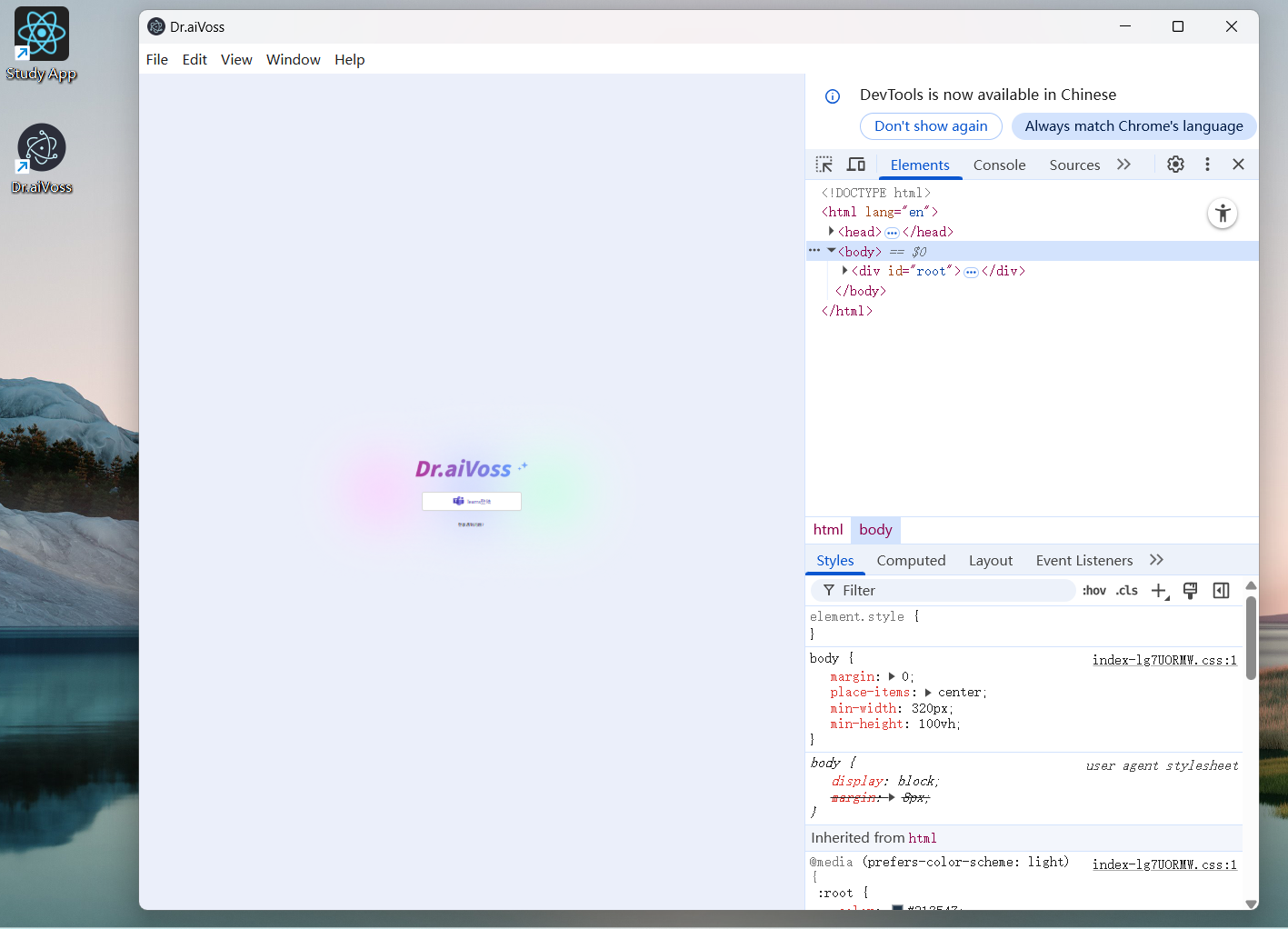Open Dr.aiVoss desktop shortcut icon
Screen dimensions: 1288x929
click(x=41, y=159)
